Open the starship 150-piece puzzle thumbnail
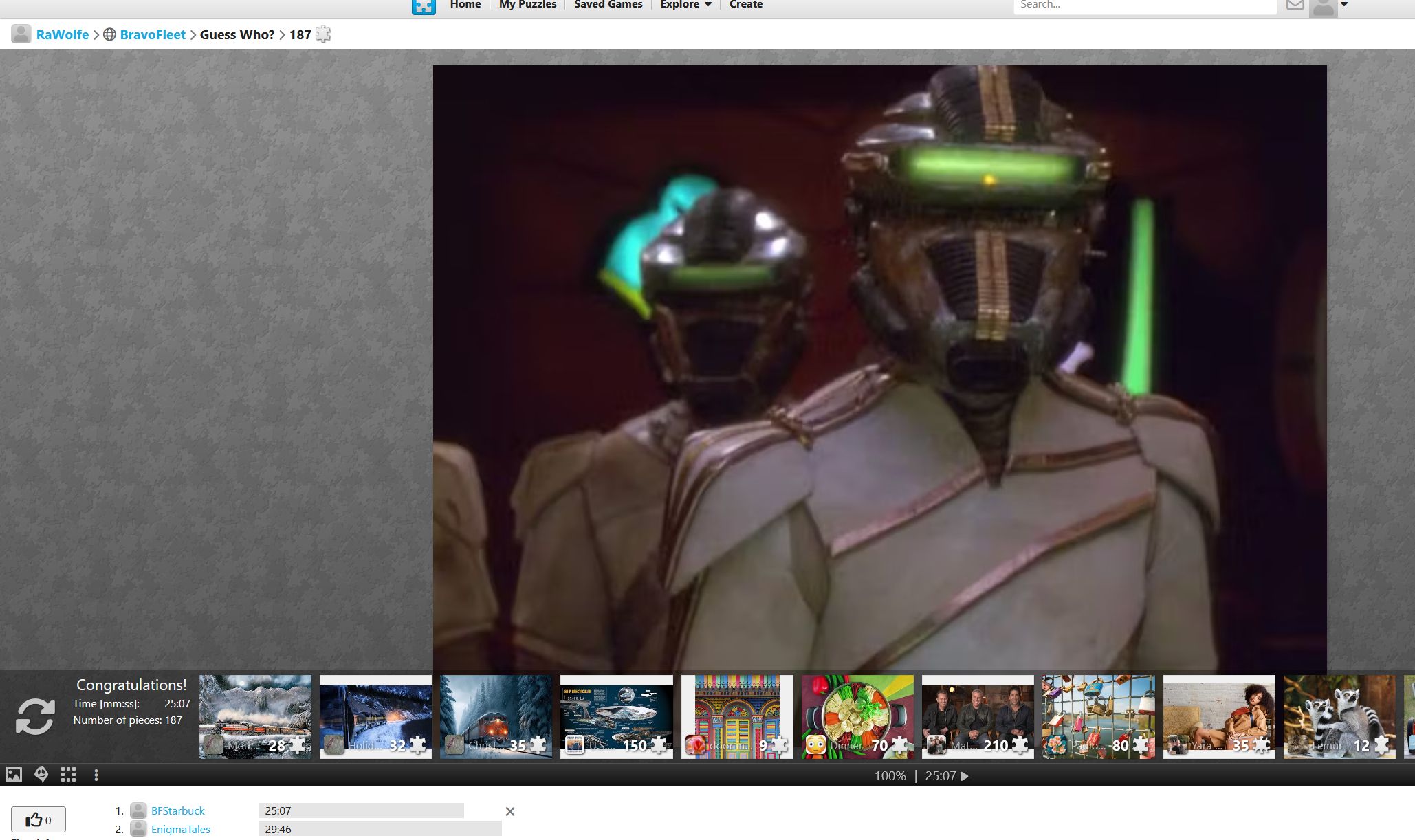 616,716
